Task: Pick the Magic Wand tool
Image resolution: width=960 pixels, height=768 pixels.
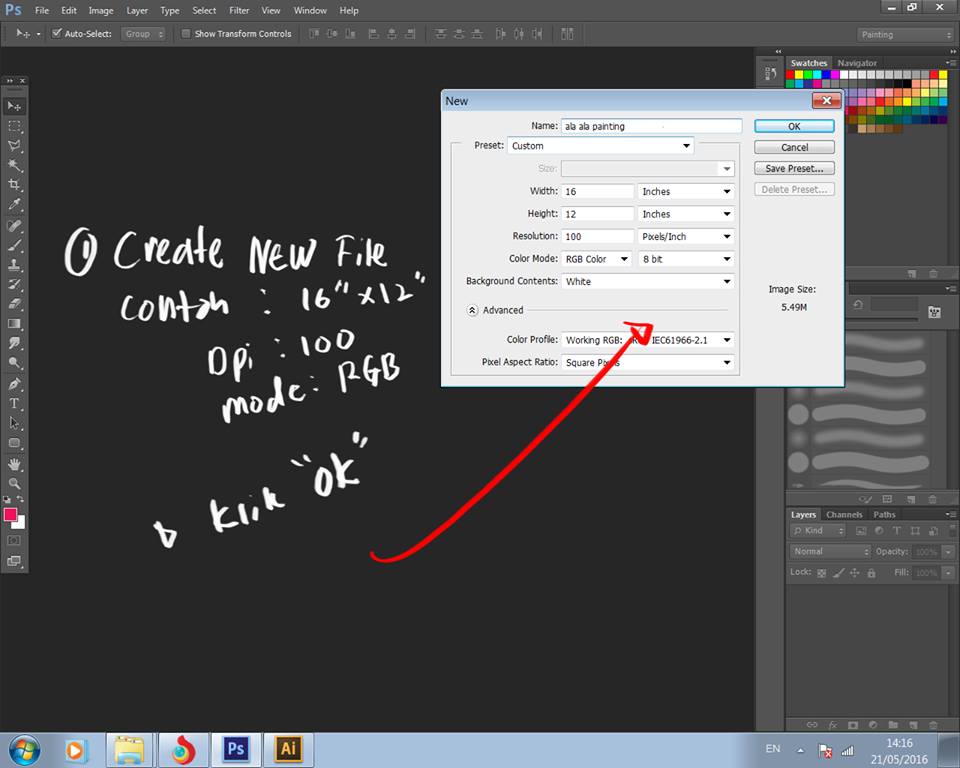Action: (x=14, y=165)
